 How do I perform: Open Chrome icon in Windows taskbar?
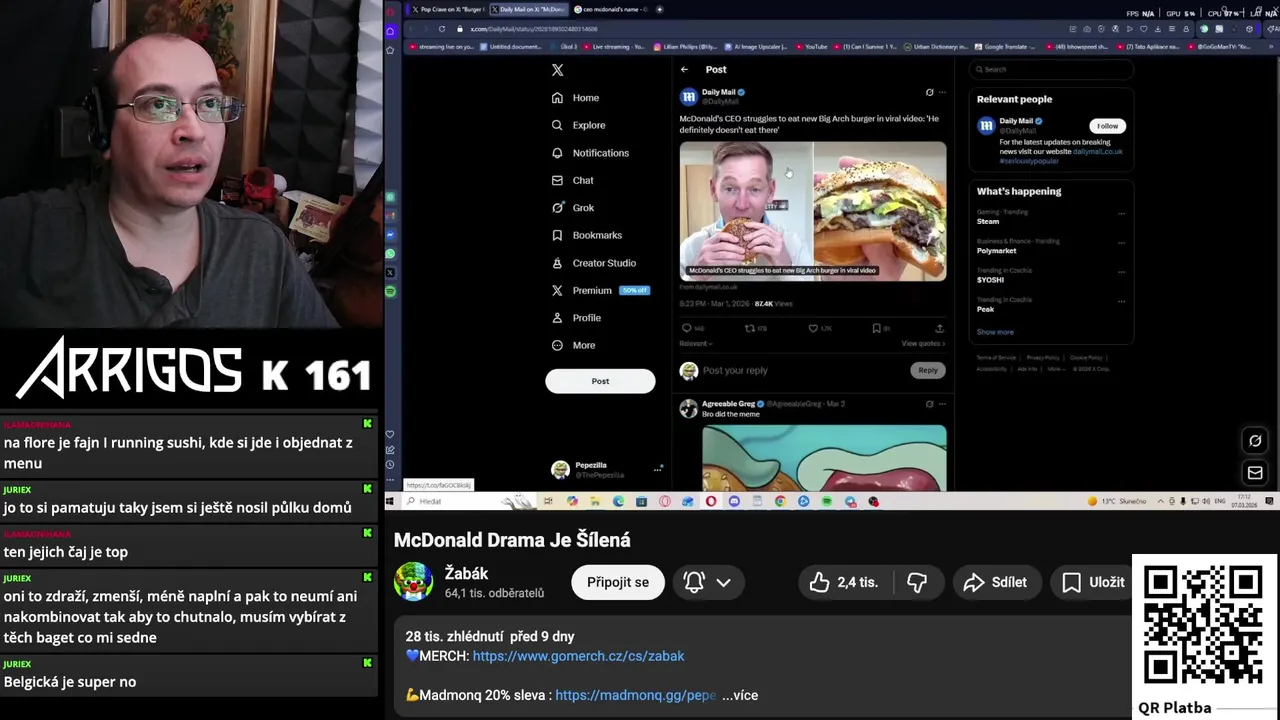click(x=780, y=501)
